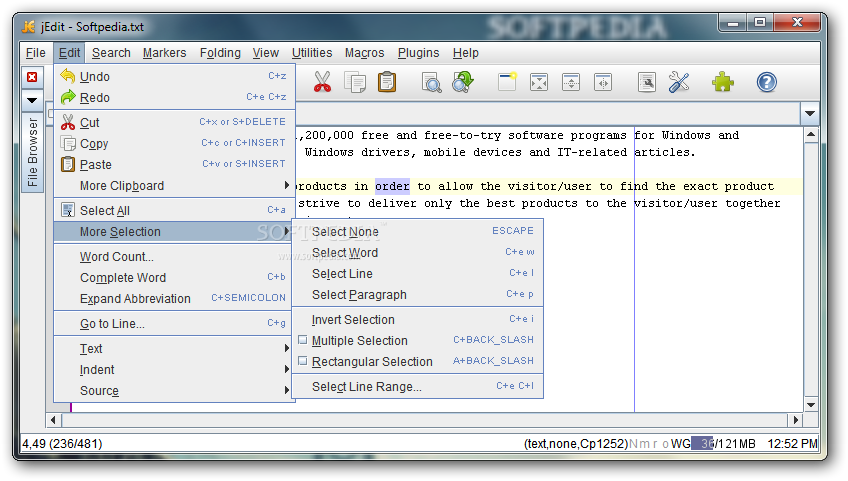Click the scroll up arrow of vertical scrollbar
The width and height of the screenshot is (848, 481).
pyautogui.click(x=811, y=135)
